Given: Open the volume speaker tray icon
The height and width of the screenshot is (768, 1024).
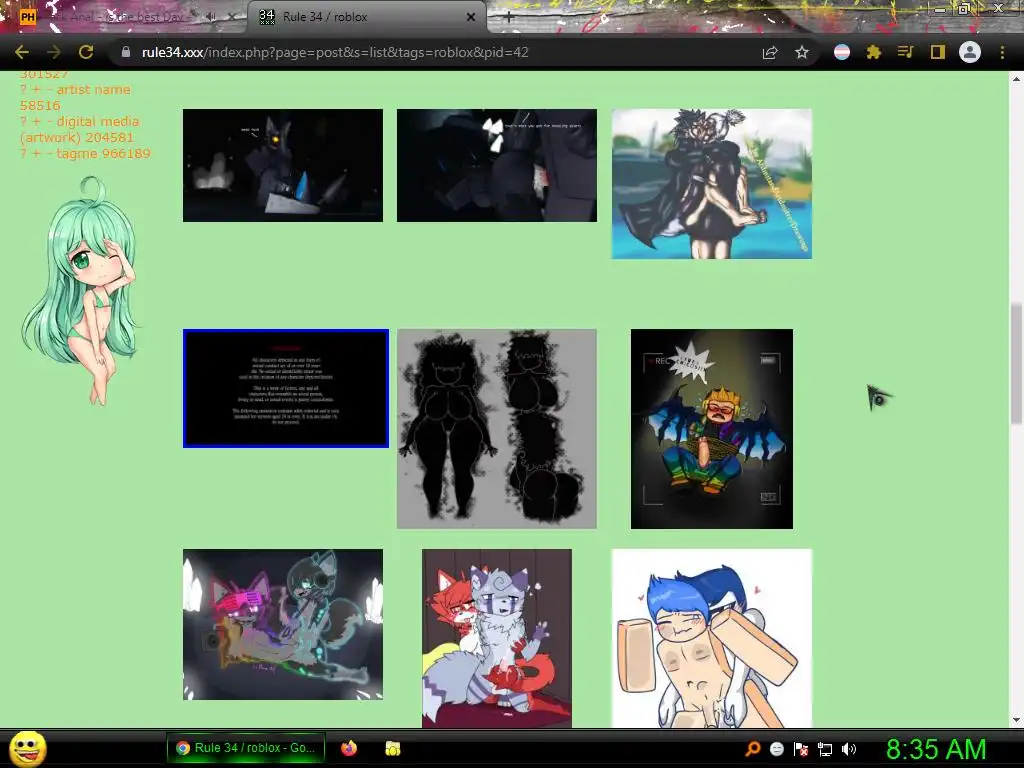Looking at the screenshot, I should (x=848, y=749).
